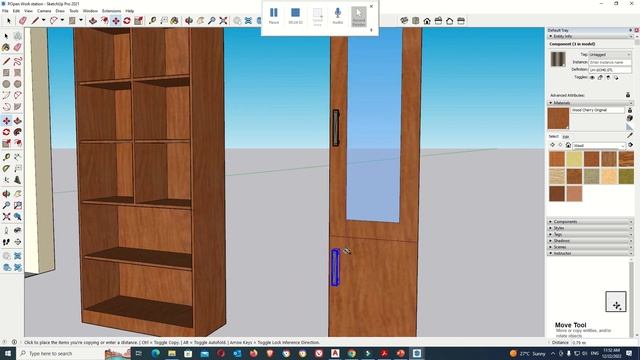Toggle Record Pointer in recorder bar
This screenshot has height=360, width=640.
click(359, 17)
